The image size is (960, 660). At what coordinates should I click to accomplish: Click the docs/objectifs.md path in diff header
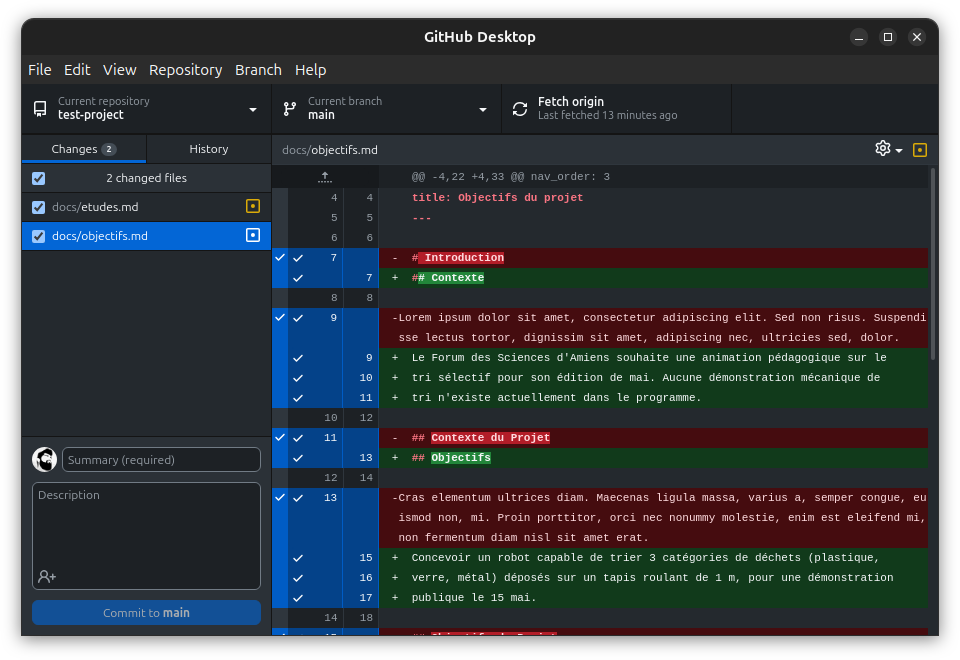330,150
